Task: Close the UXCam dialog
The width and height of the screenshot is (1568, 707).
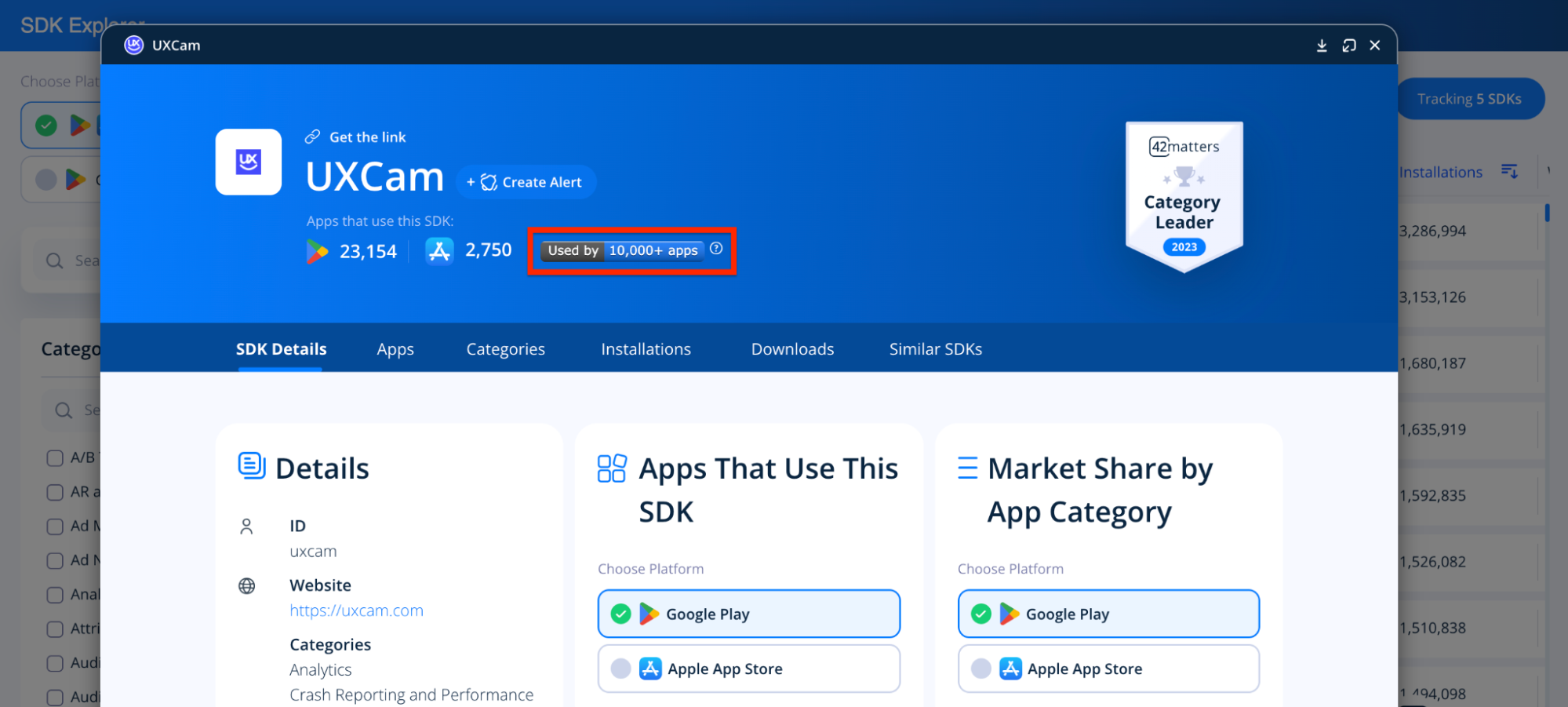Action: coord(1375,46)
